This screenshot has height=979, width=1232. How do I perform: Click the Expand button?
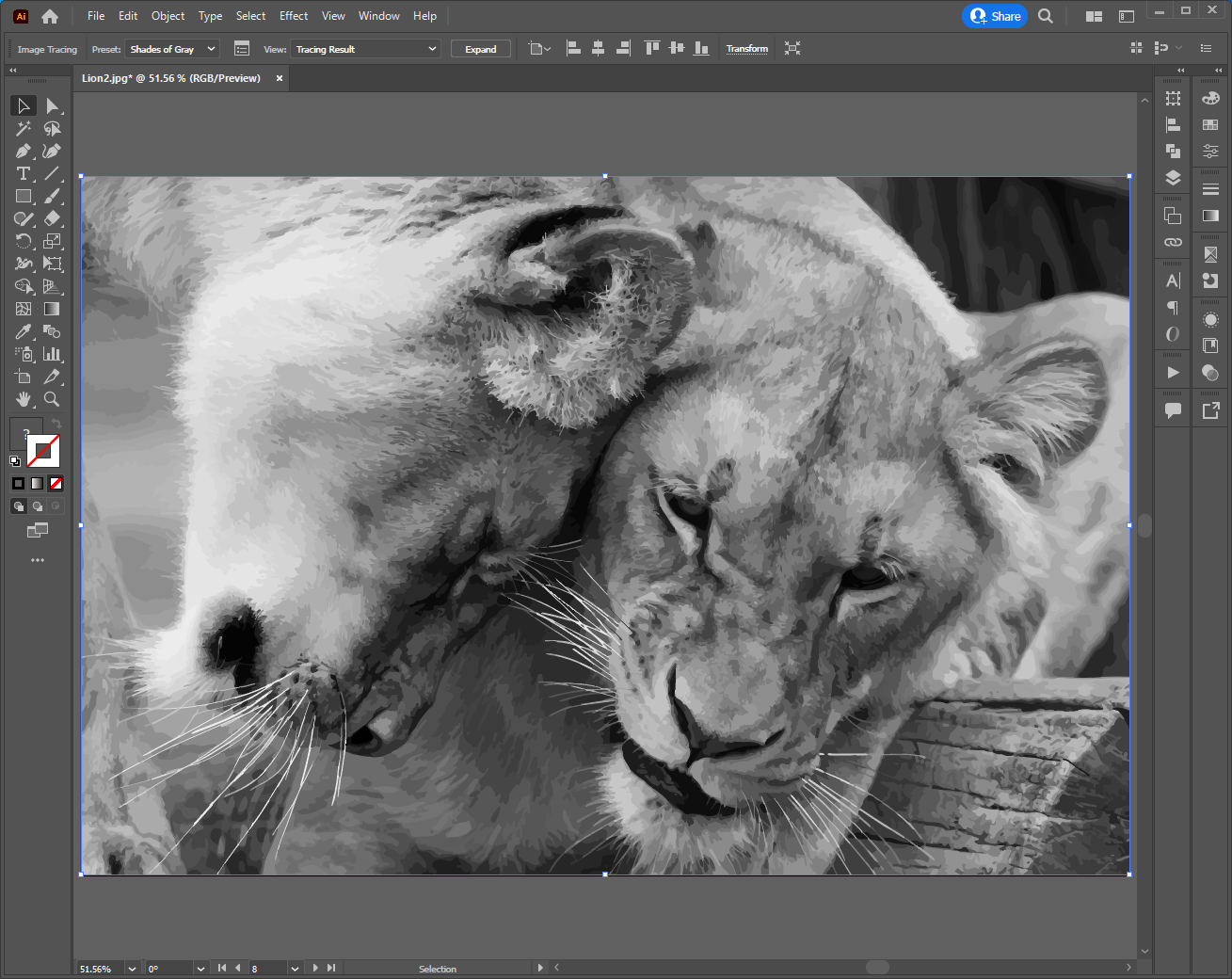[x=480, y=49]
